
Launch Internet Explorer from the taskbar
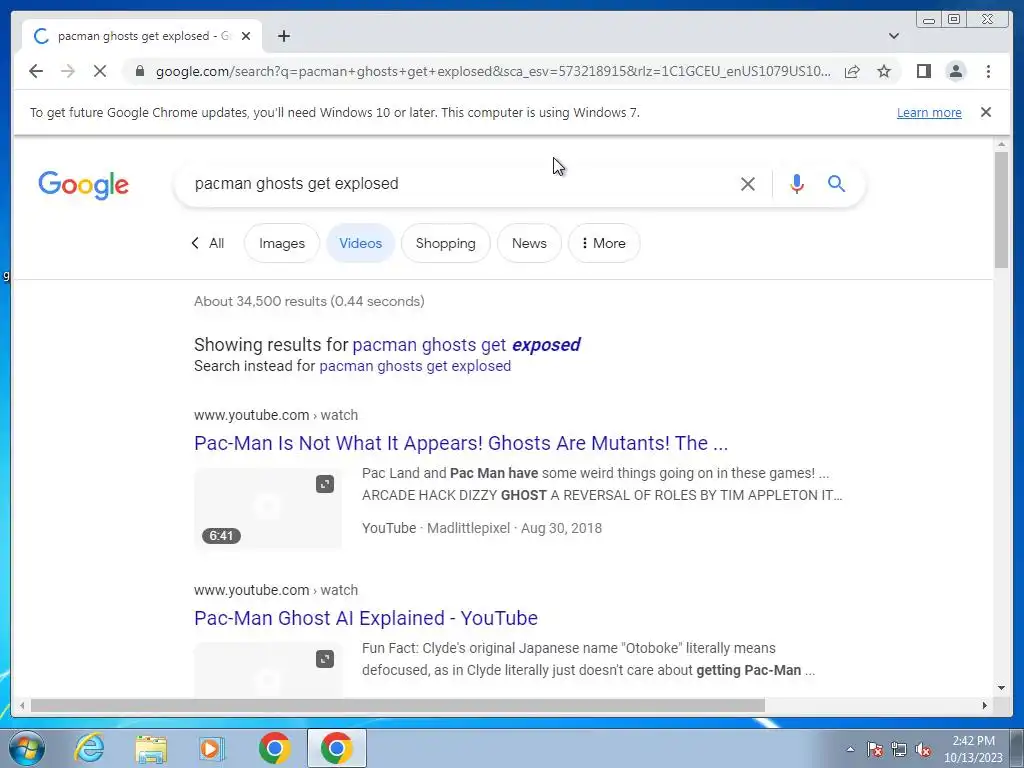tap(89, 748)
